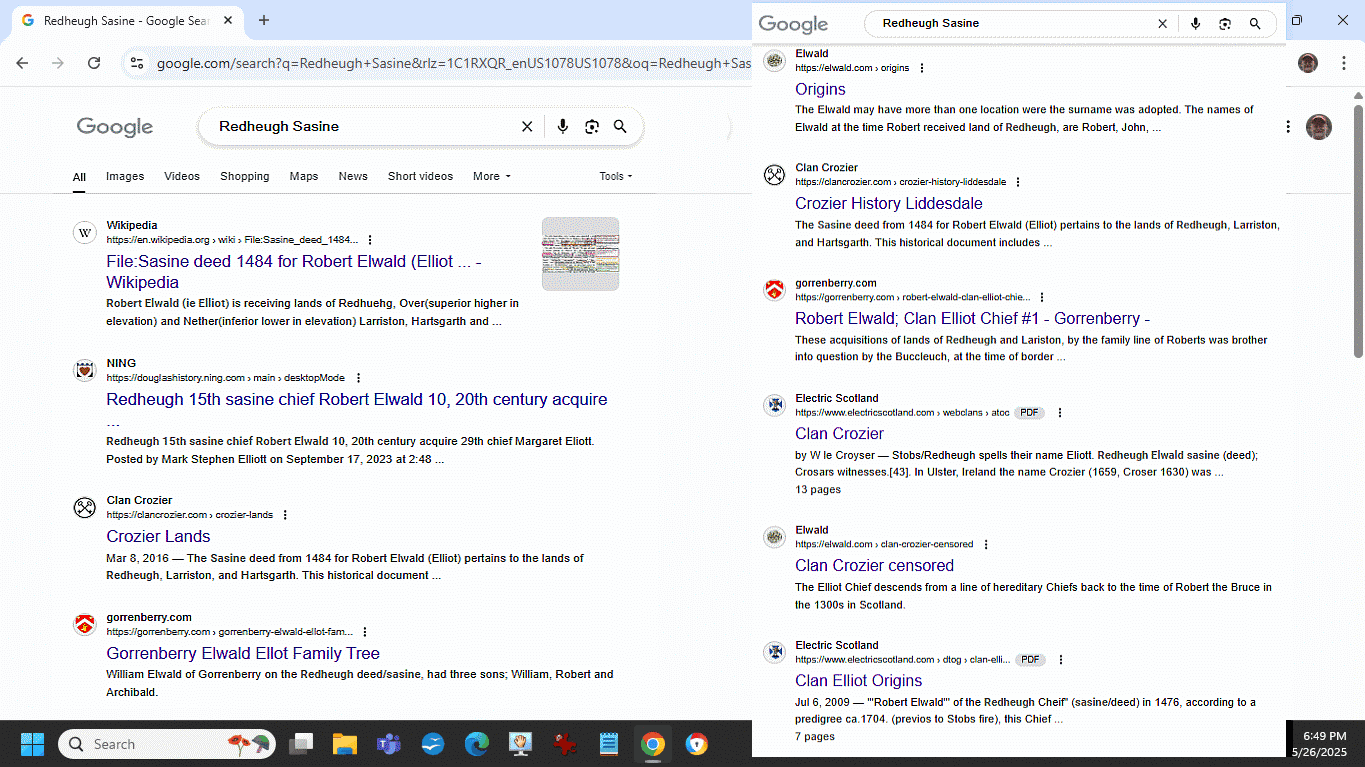Viewport: 1365px width, 767px height.
Task: Expand the More search filters dropdown
Action: (491, 176)
